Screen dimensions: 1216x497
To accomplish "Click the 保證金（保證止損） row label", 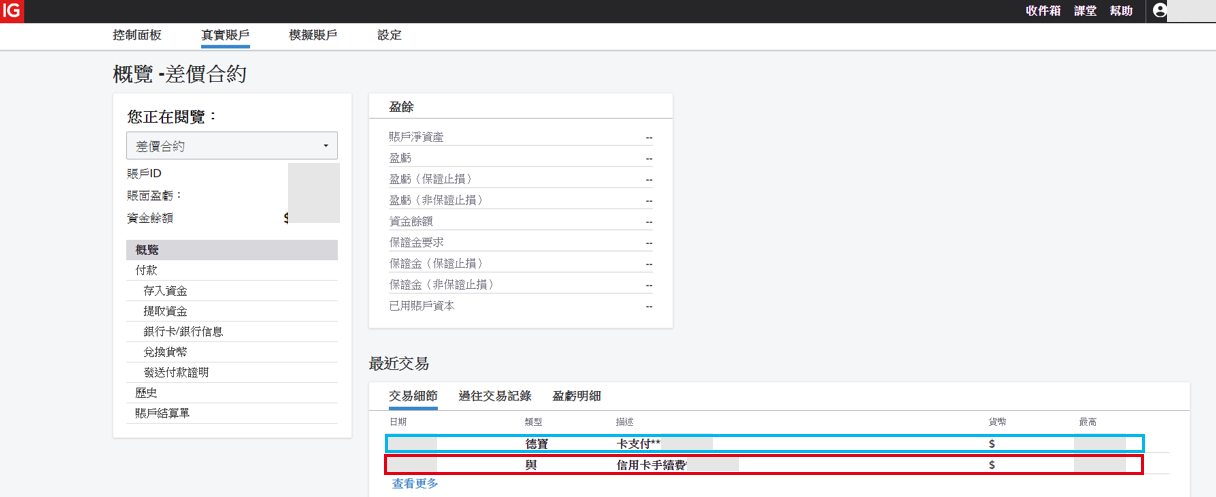I will pyautogui.click(x=436, y=263).
